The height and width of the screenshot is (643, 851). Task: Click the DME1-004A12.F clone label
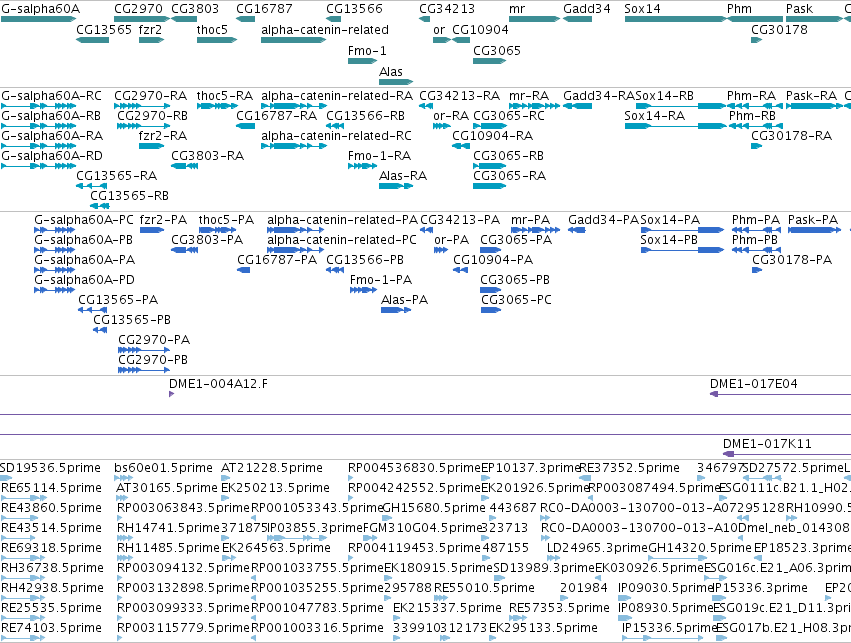tap(218, 384)
